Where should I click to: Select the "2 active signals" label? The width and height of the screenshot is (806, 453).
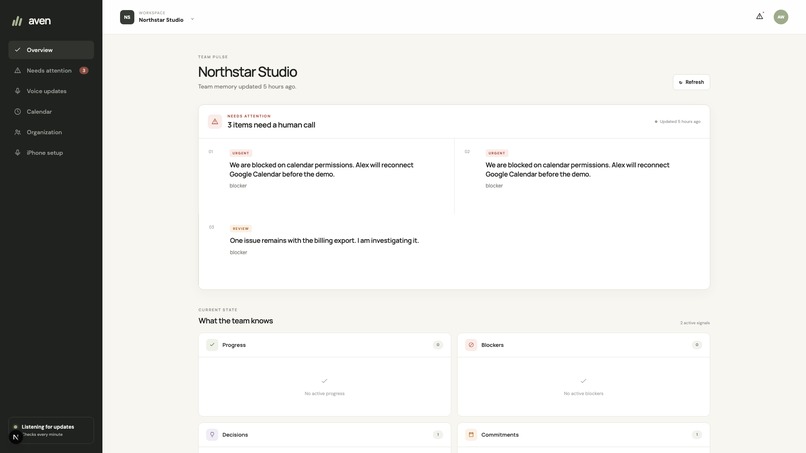pyautogui.click(x=694, y=323)
